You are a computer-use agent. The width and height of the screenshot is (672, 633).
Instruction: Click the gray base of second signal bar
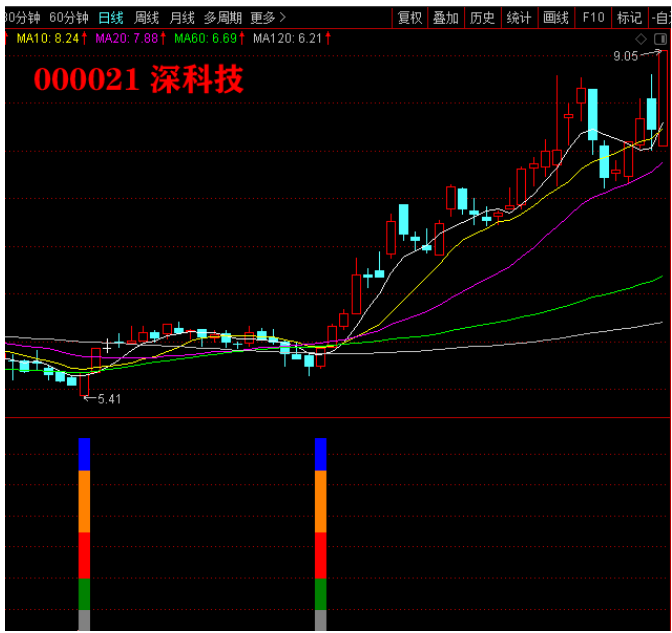click(x=321, y=620)
